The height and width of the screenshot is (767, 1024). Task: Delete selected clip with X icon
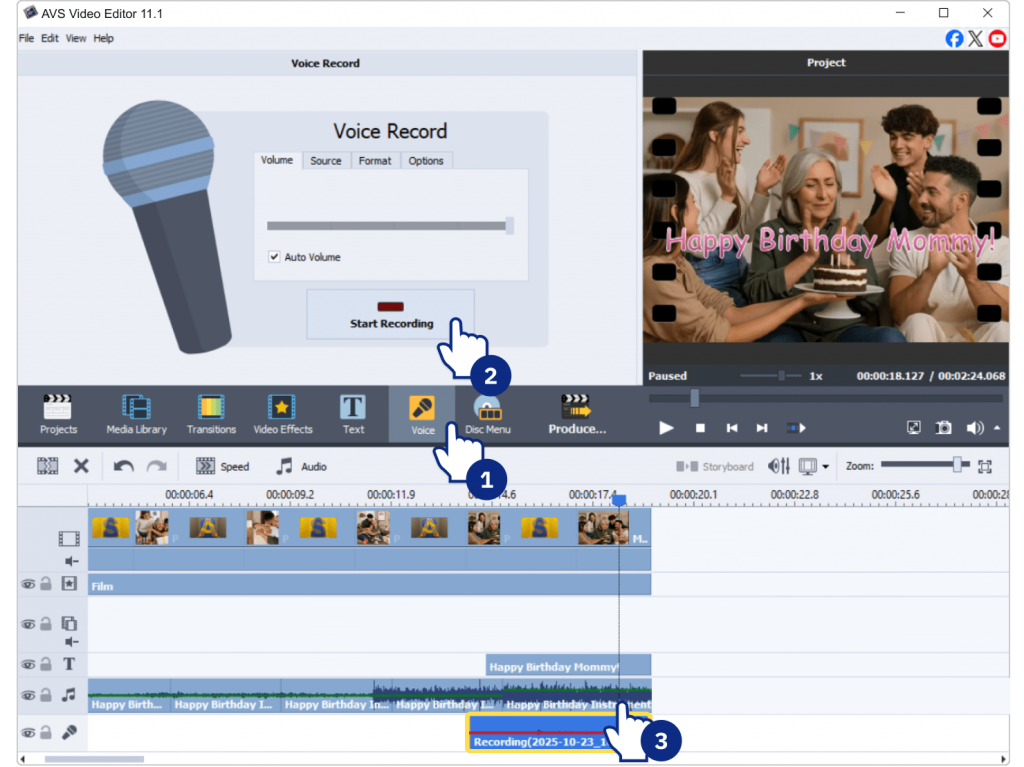click(82, 466)
